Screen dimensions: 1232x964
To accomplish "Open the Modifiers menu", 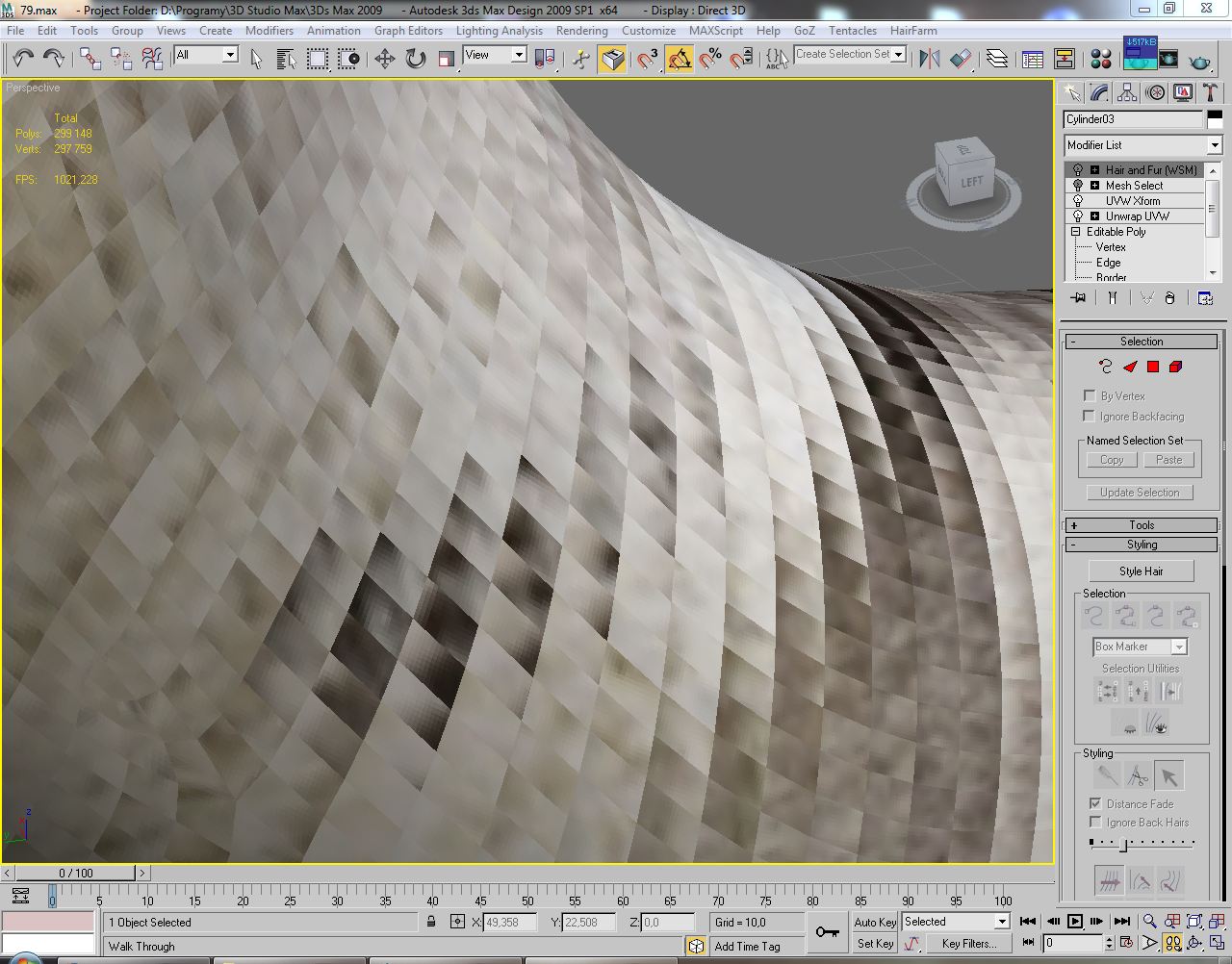I will click(x=269, y=31).
